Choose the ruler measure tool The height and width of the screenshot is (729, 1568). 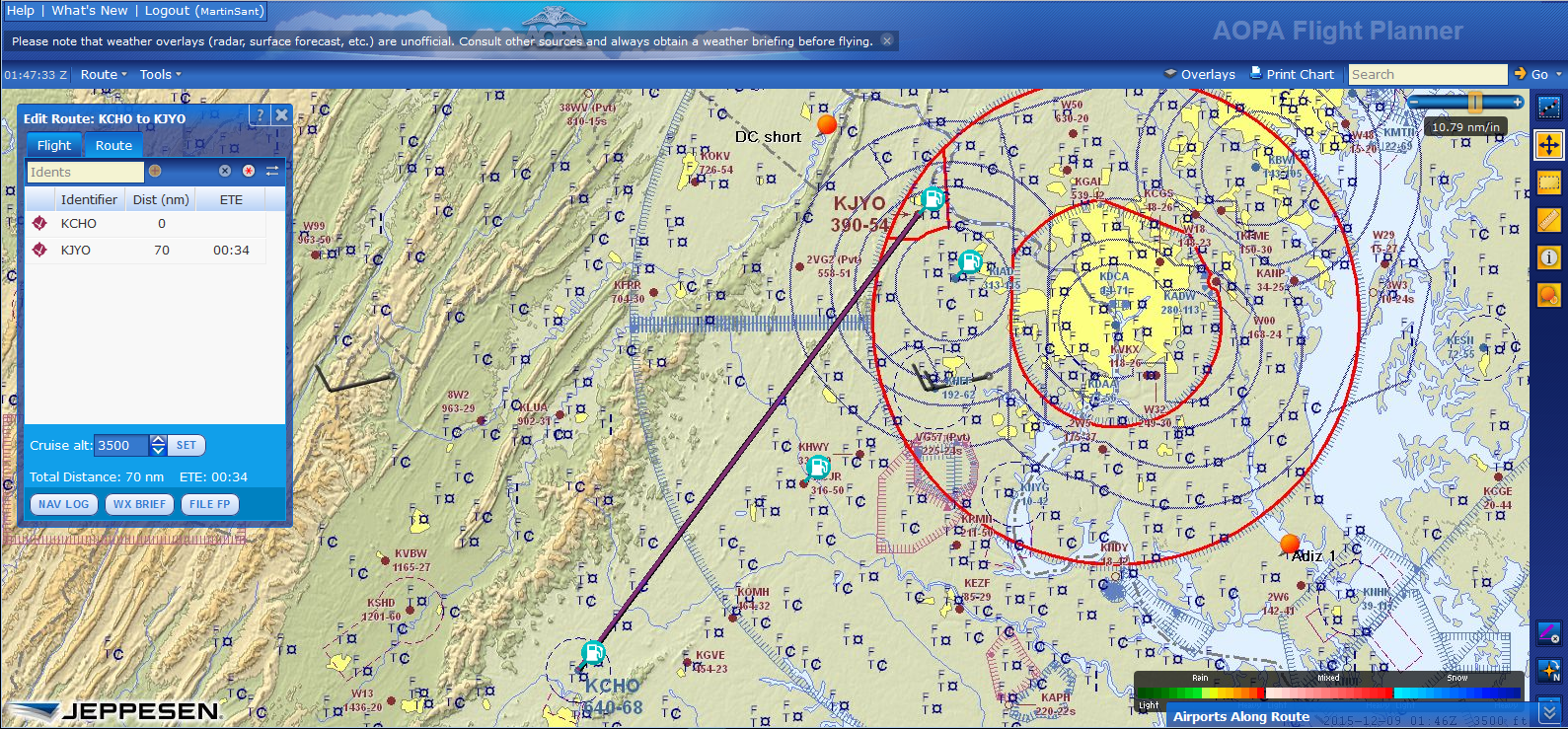1548,220
